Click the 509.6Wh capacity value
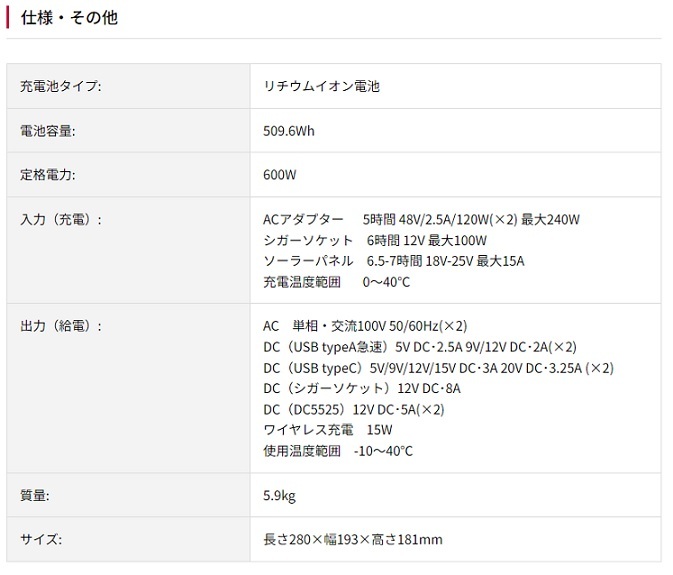 [289, 131]
